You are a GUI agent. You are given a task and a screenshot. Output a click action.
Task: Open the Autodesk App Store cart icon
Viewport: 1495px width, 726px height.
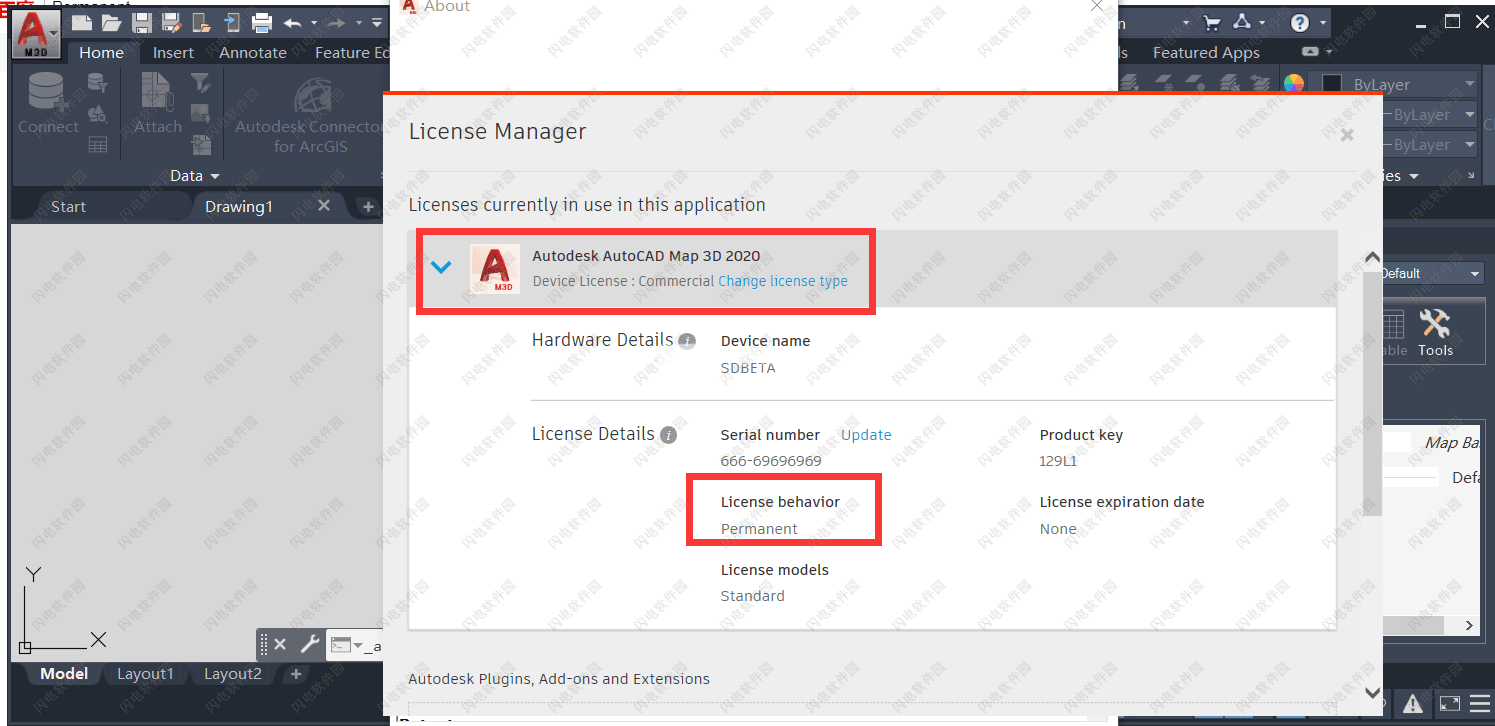pos(1212,22)
